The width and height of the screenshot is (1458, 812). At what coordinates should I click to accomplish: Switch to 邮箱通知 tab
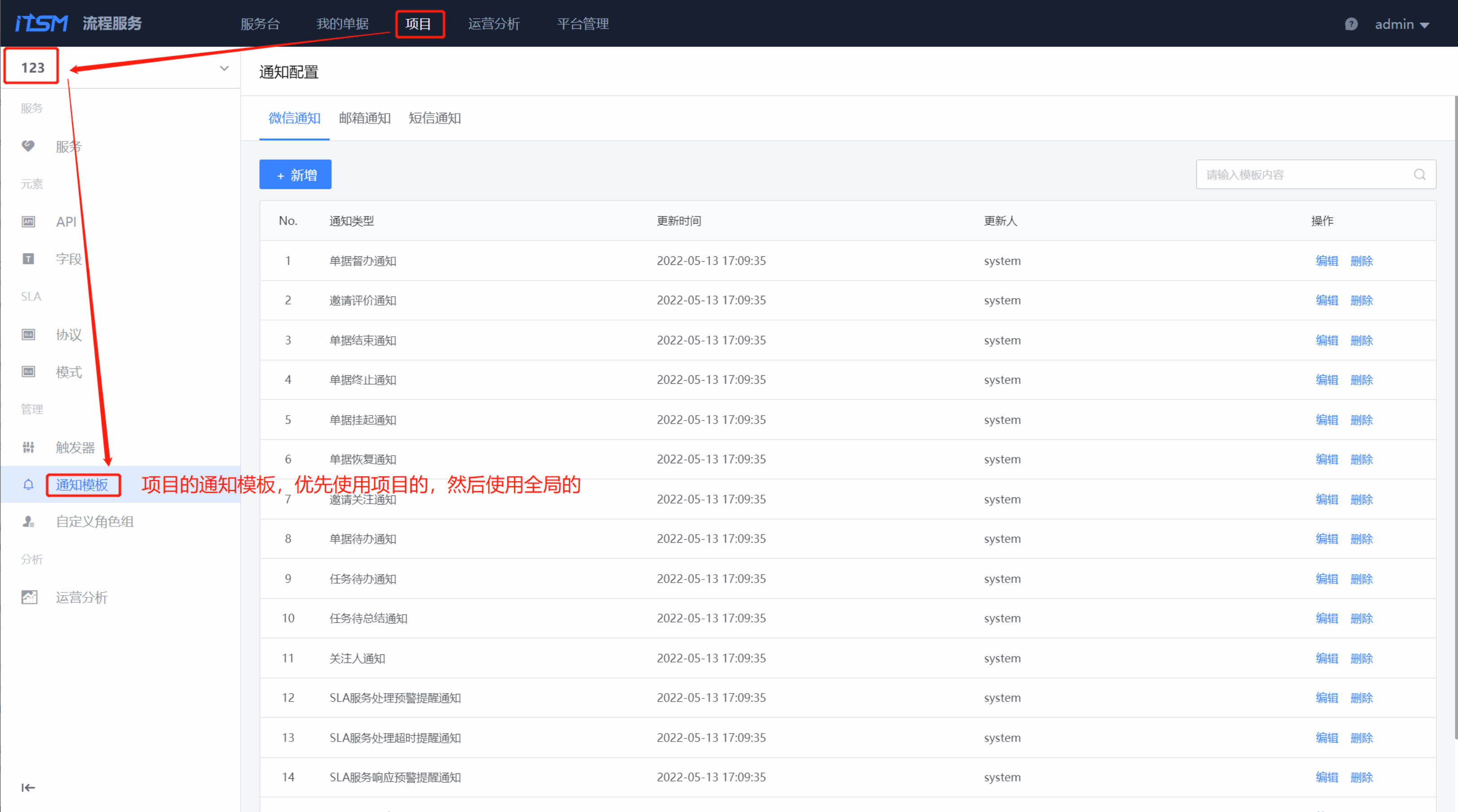click(364, 118)
